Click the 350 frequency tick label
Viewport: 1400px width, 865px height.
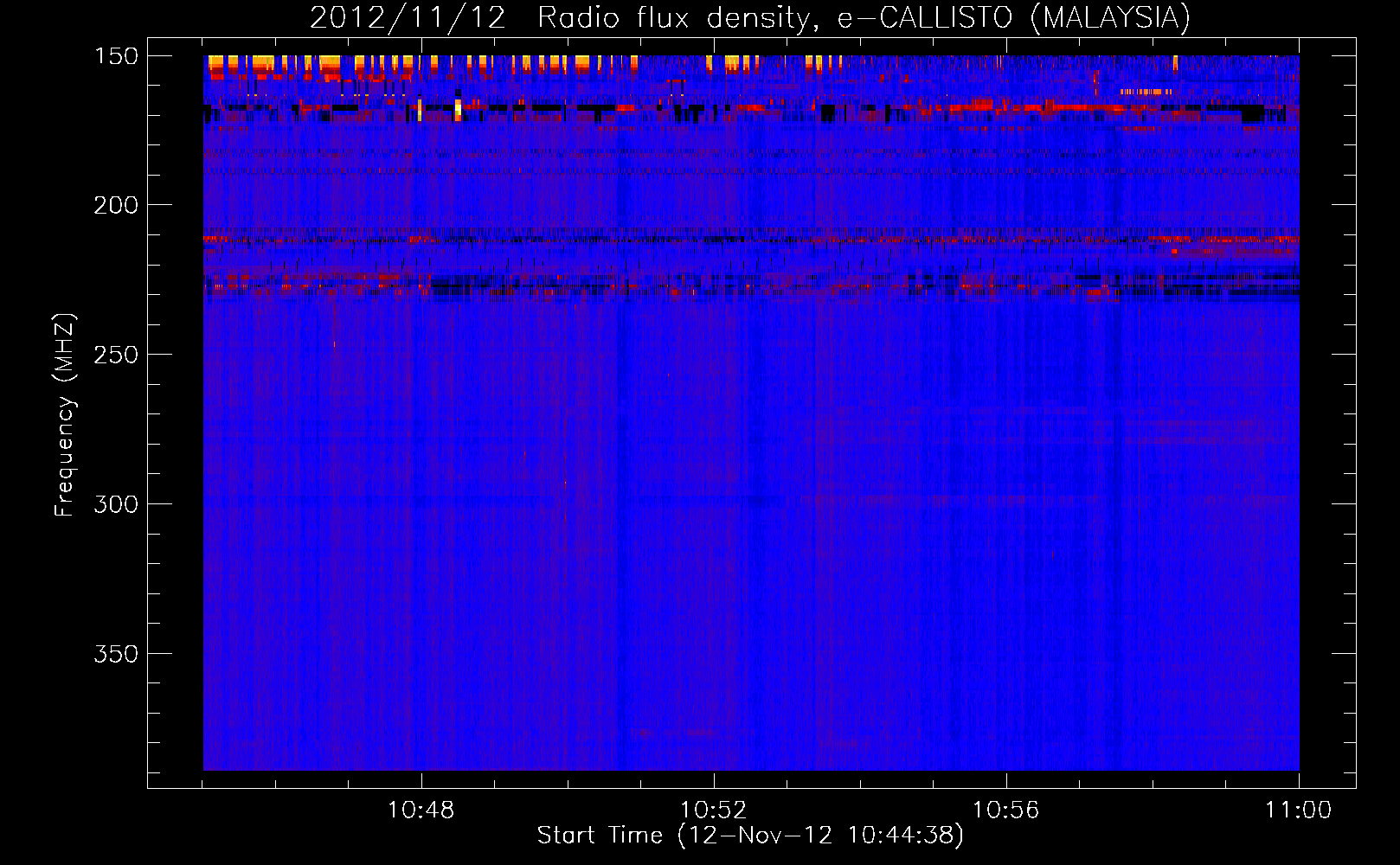[x=116, y=654]
